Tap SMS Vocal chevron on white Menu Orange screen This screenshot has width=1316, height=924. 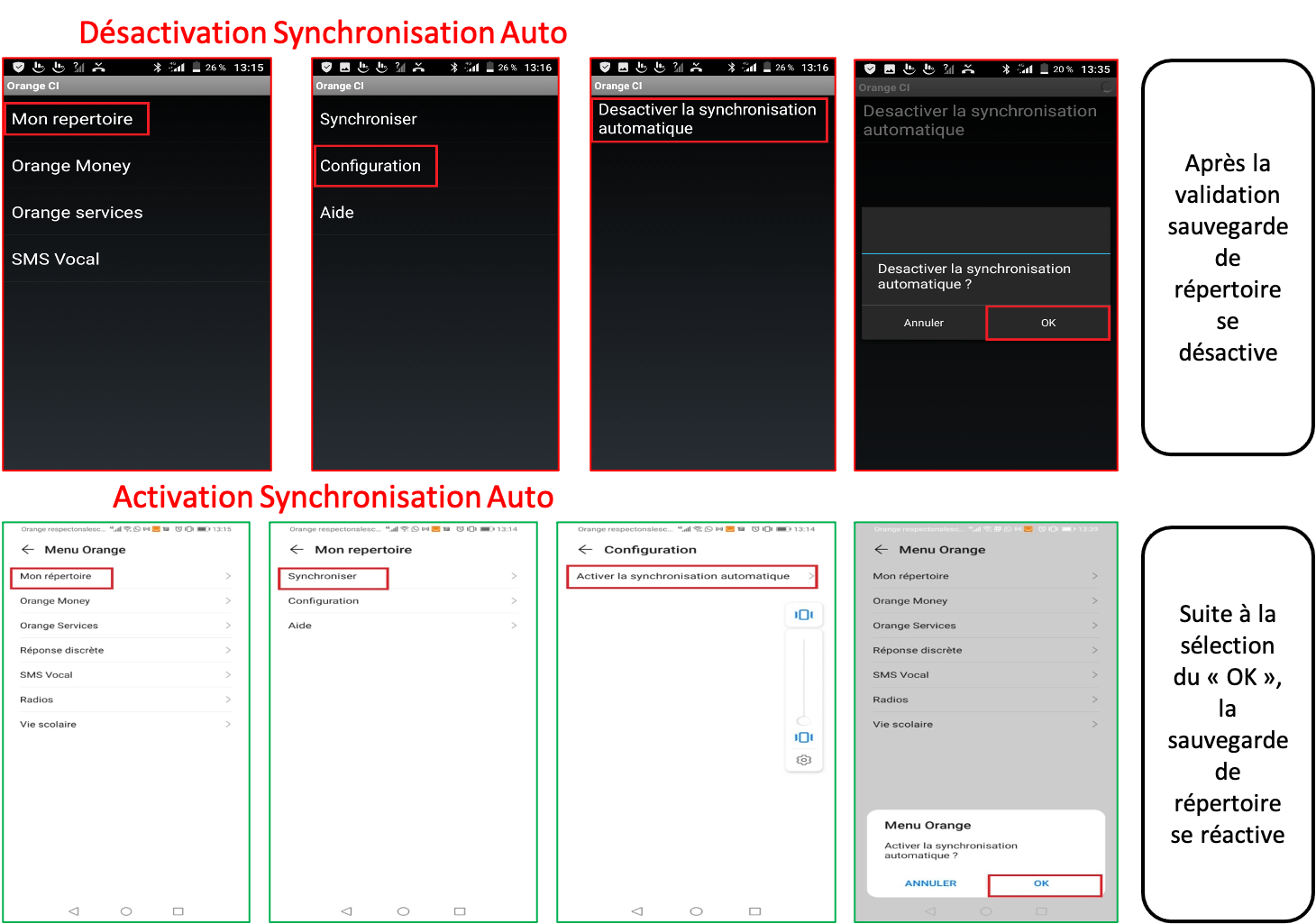[228, 674]
